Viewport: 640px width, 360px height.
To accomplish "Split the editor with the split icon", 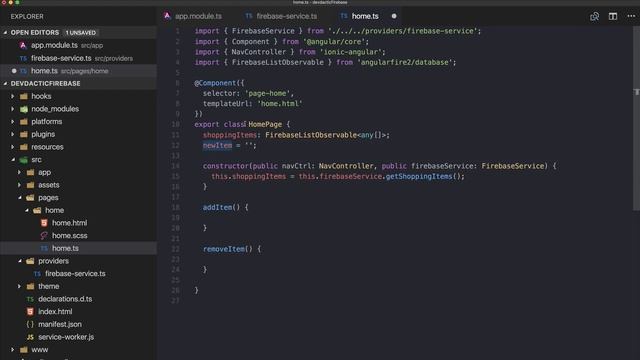I will 613,16.
